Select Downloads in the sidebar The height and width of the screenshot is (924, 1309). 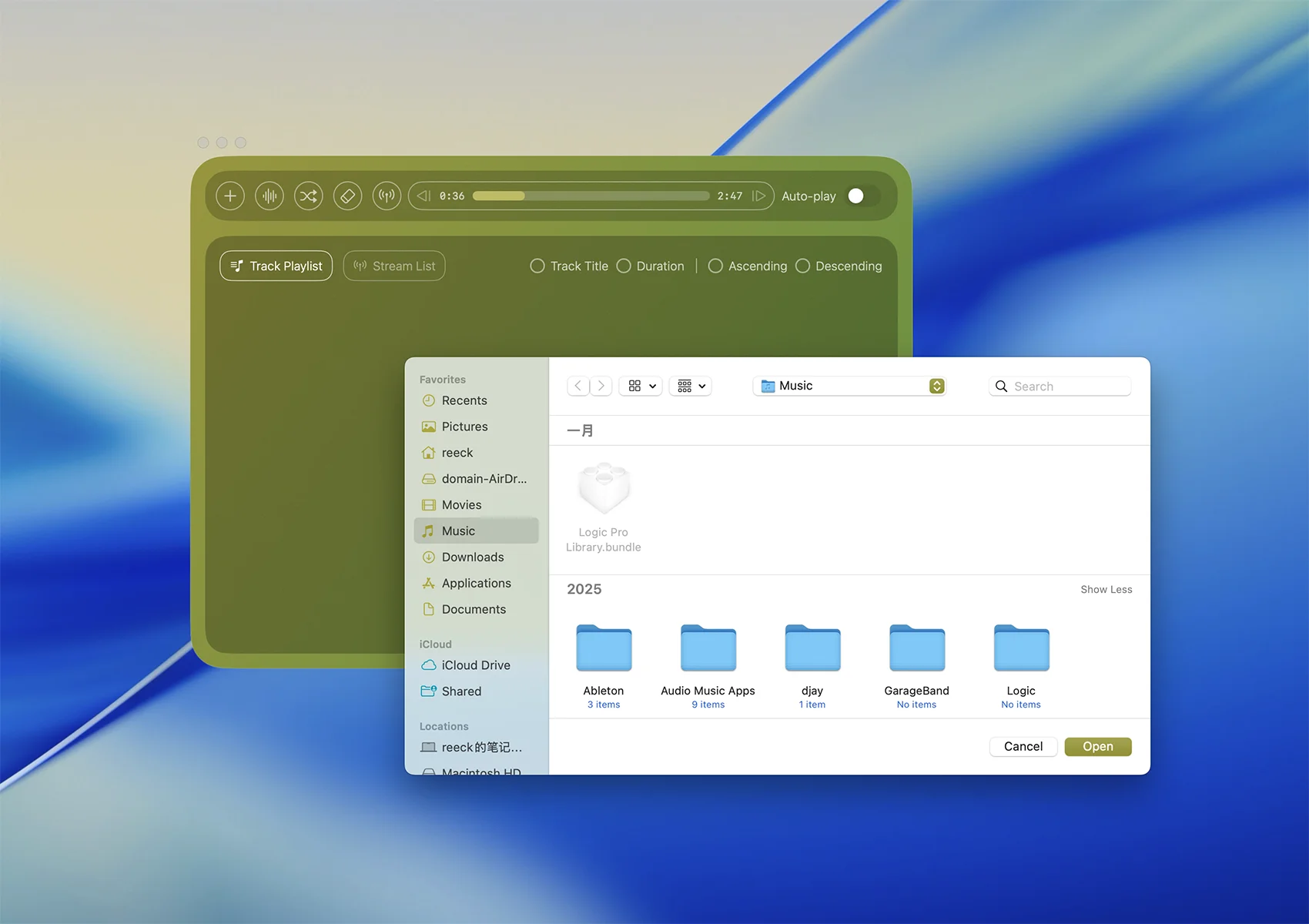472,557
